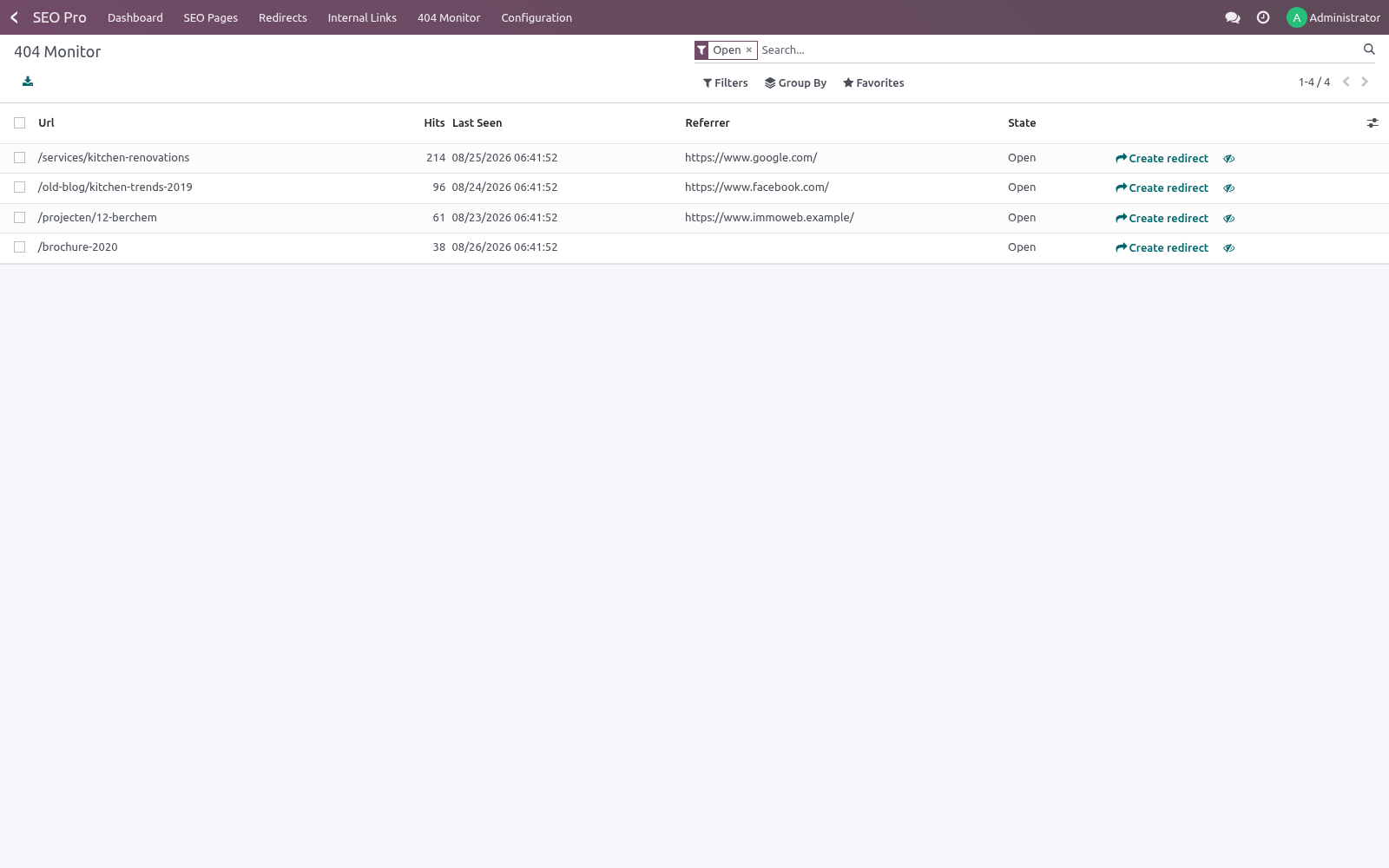
Task: Create redirect for /services/kitchen-renovations
Action: coord(1162,159)
